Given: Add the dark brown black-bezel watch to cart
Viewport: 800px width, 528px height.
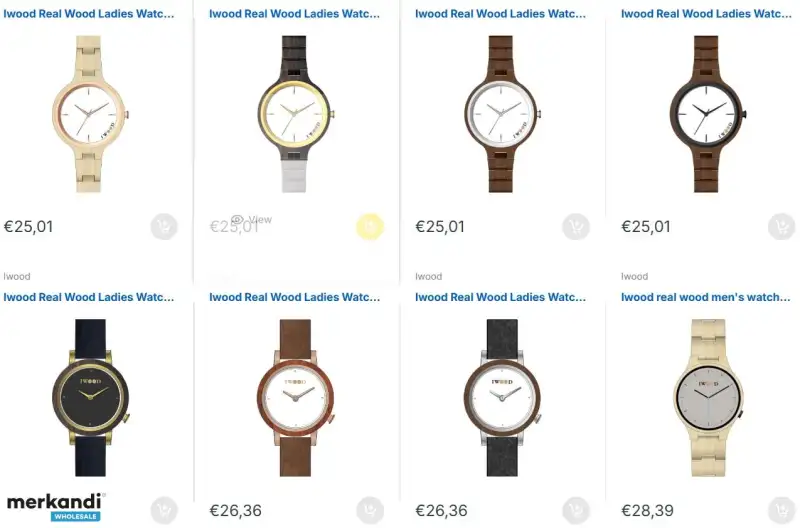Looking at the screenshot, I should point(781,227).
